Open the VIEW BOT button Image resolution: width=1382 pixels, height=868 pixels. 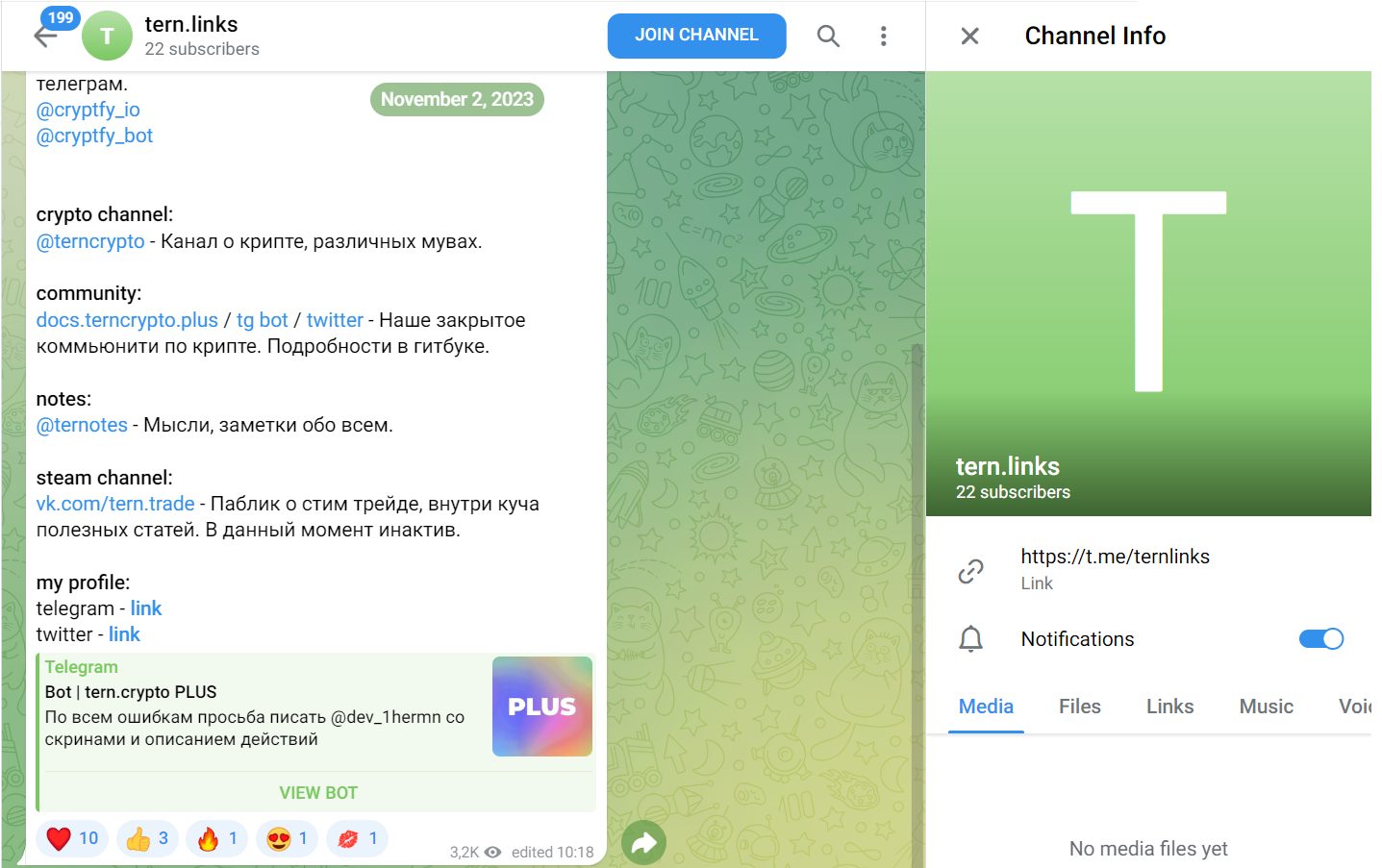point(318,793)
